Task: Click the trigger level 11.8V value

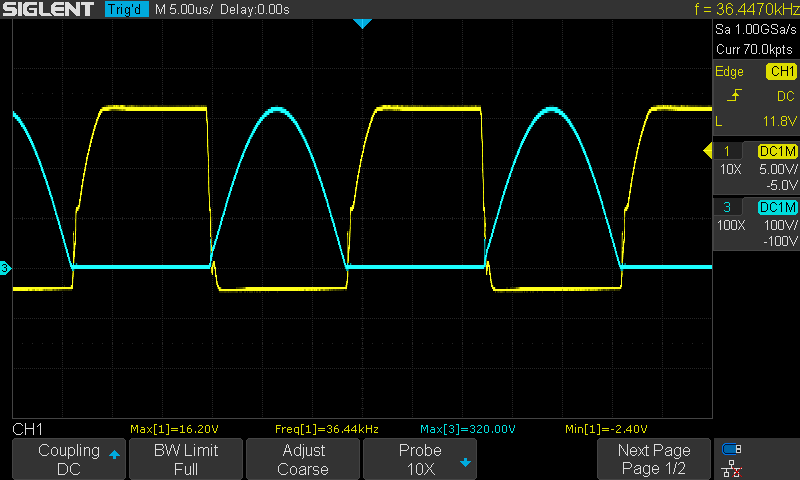Action: [779, 121]
